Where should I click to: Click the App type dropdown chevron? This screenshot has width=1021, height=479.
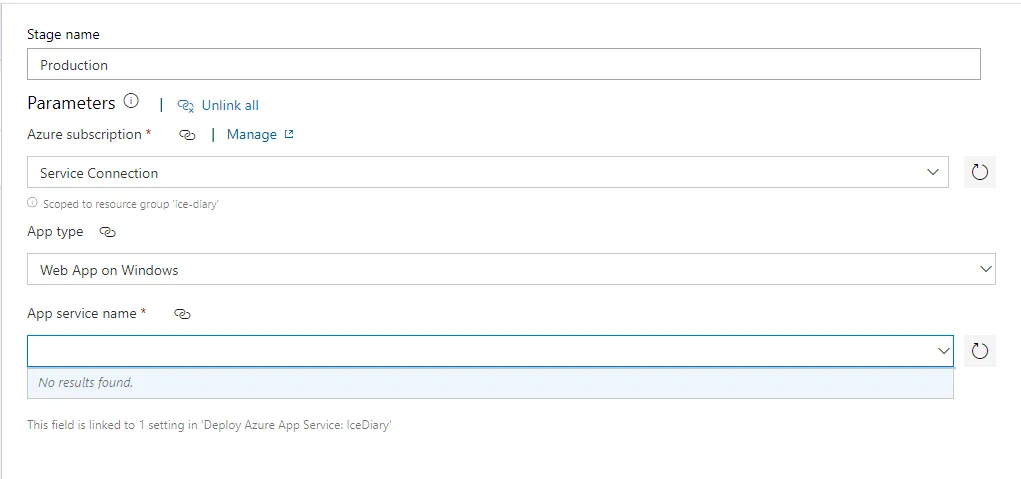(x=985, y=269)
